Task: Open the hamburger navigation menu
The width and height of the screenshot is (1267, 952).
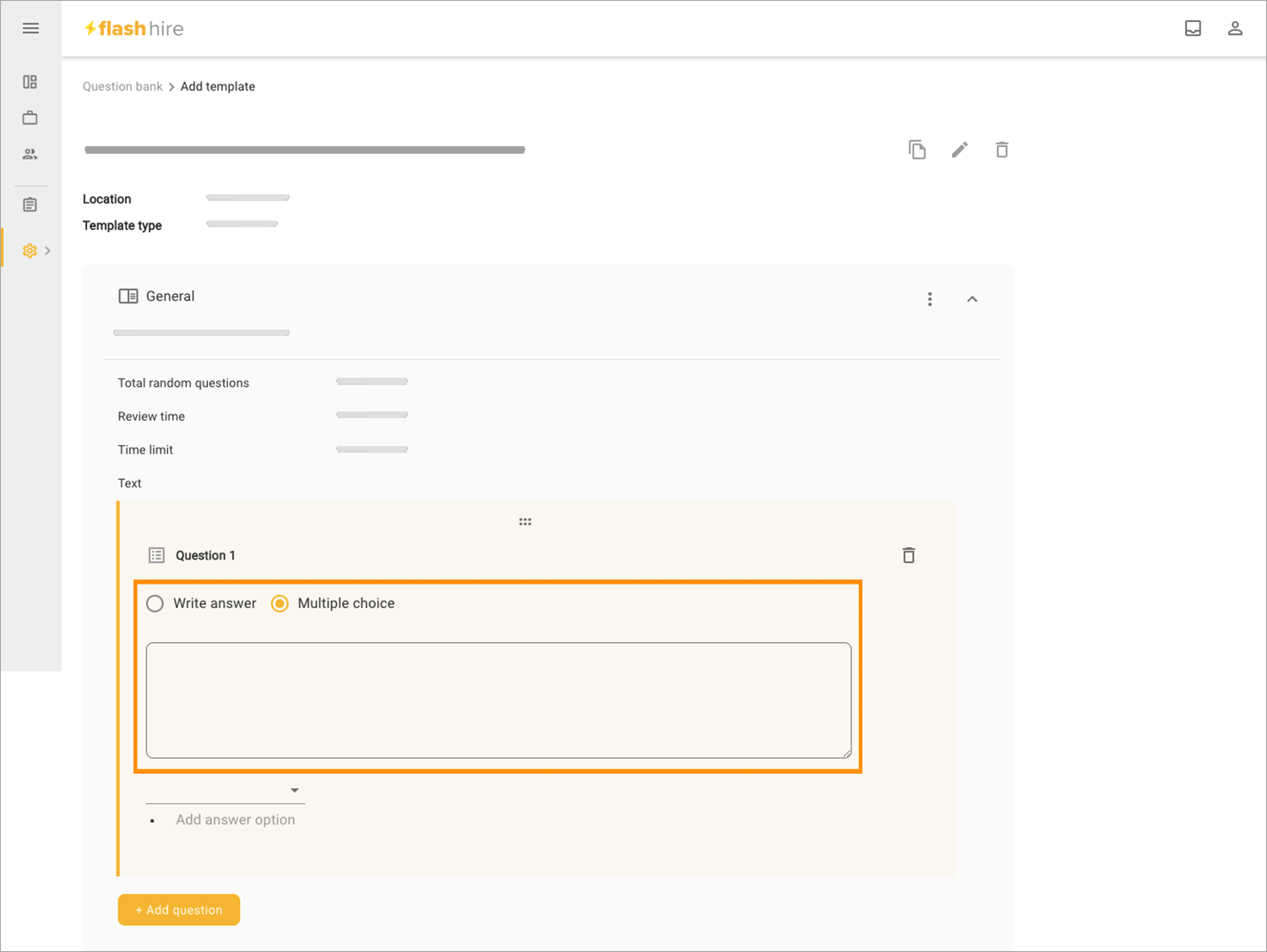Action: tap(30, 29)
